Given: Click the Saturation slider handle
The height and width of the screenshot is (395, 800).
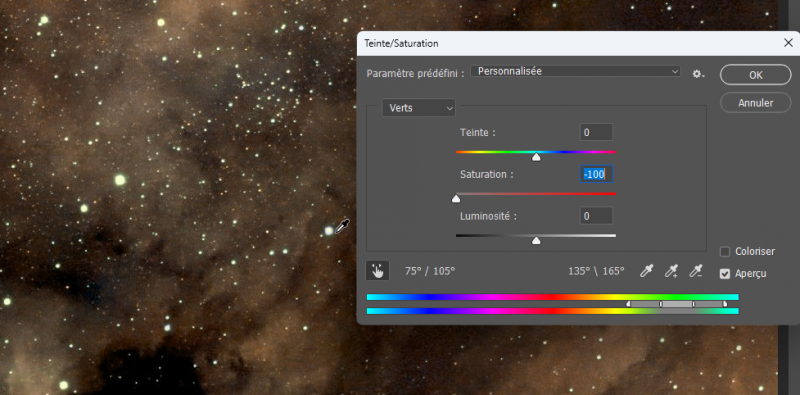Looking at the screenshot, I should click(456, 199).
